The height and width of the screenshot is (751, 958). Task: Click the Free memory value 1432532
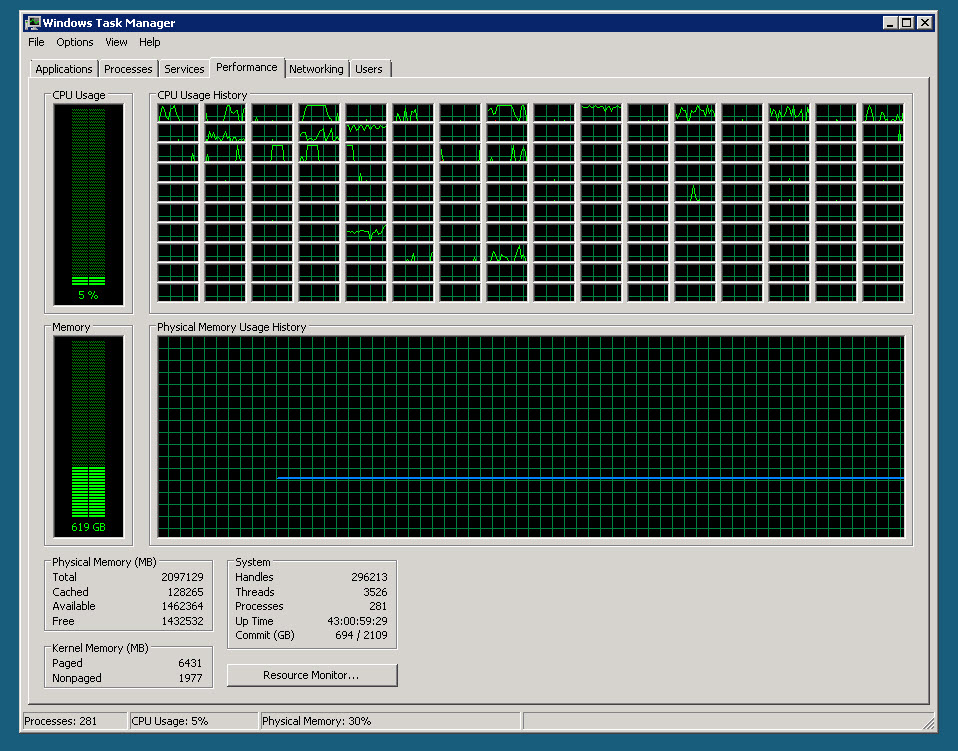tap(182, 621)
